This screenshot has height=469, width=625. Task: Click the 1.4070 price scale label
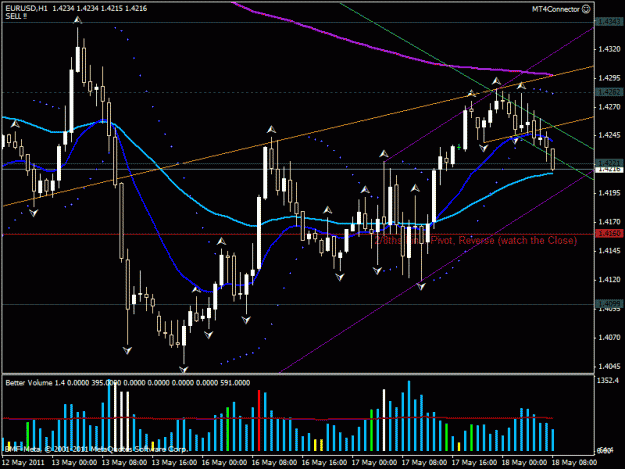(x=609, y=337)
